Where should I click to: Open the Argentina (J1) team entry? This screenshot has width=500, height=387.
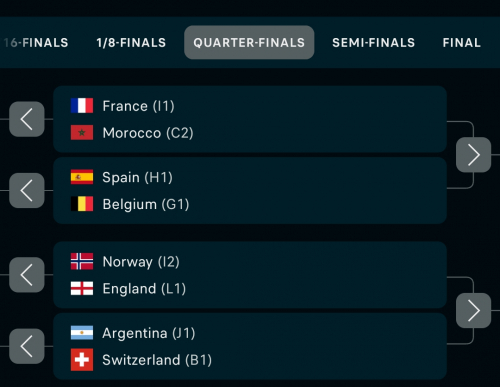point(133,333)
